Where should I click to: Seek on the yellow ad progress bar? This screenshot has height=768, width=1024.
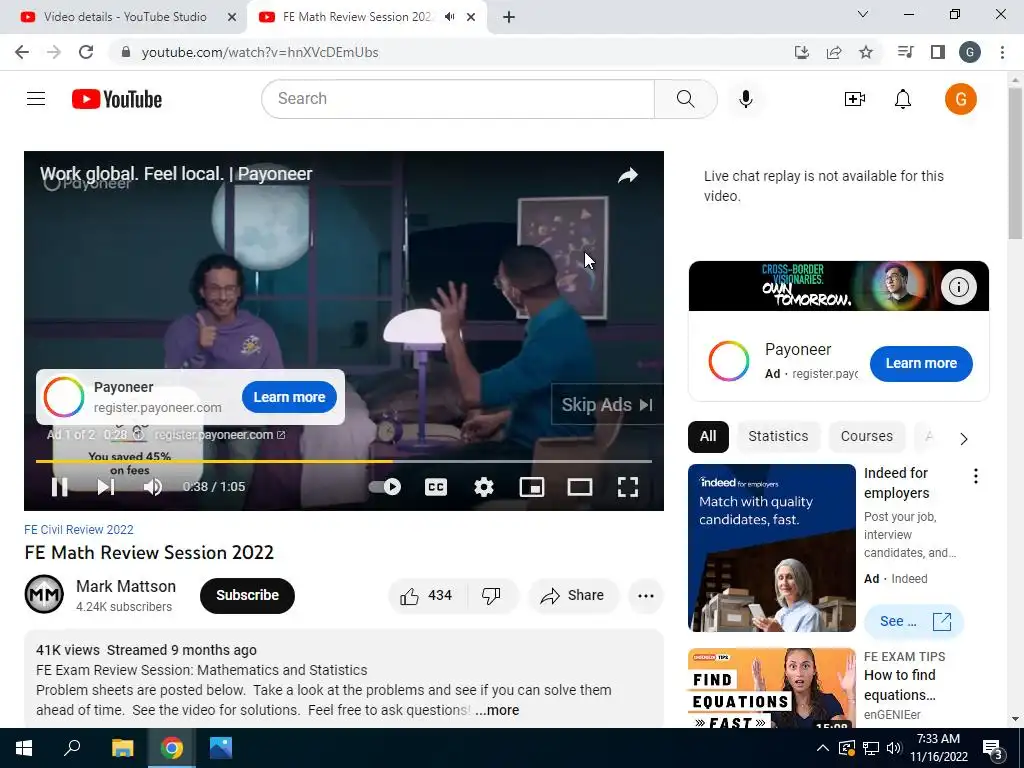[x=344, y=461]
